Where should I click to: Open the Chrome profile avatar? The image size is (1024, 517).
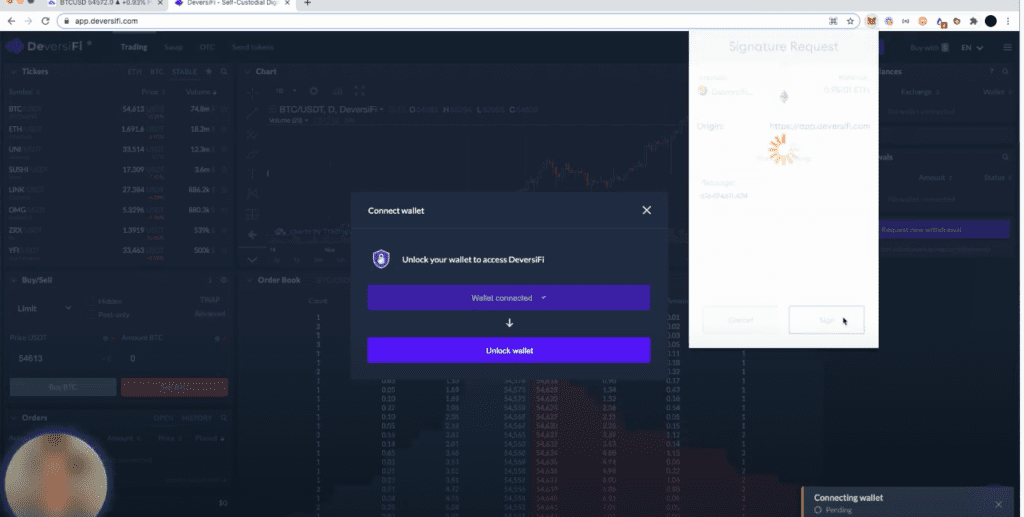tap(991, 21)
